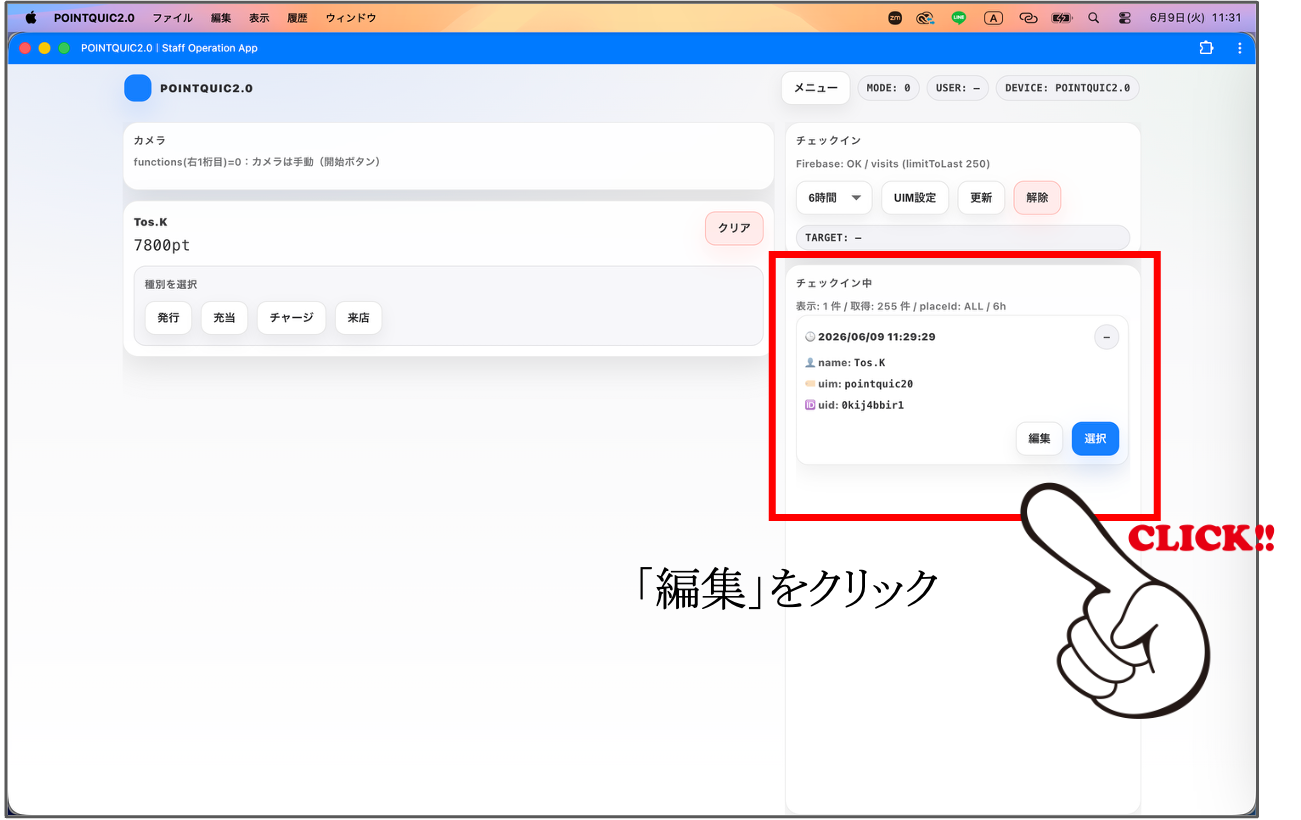Image resolution: width=1301 pixels, height=820 pixels.
Task: Click the clock icon beside check-in timestamp
Action: point(810,337)
